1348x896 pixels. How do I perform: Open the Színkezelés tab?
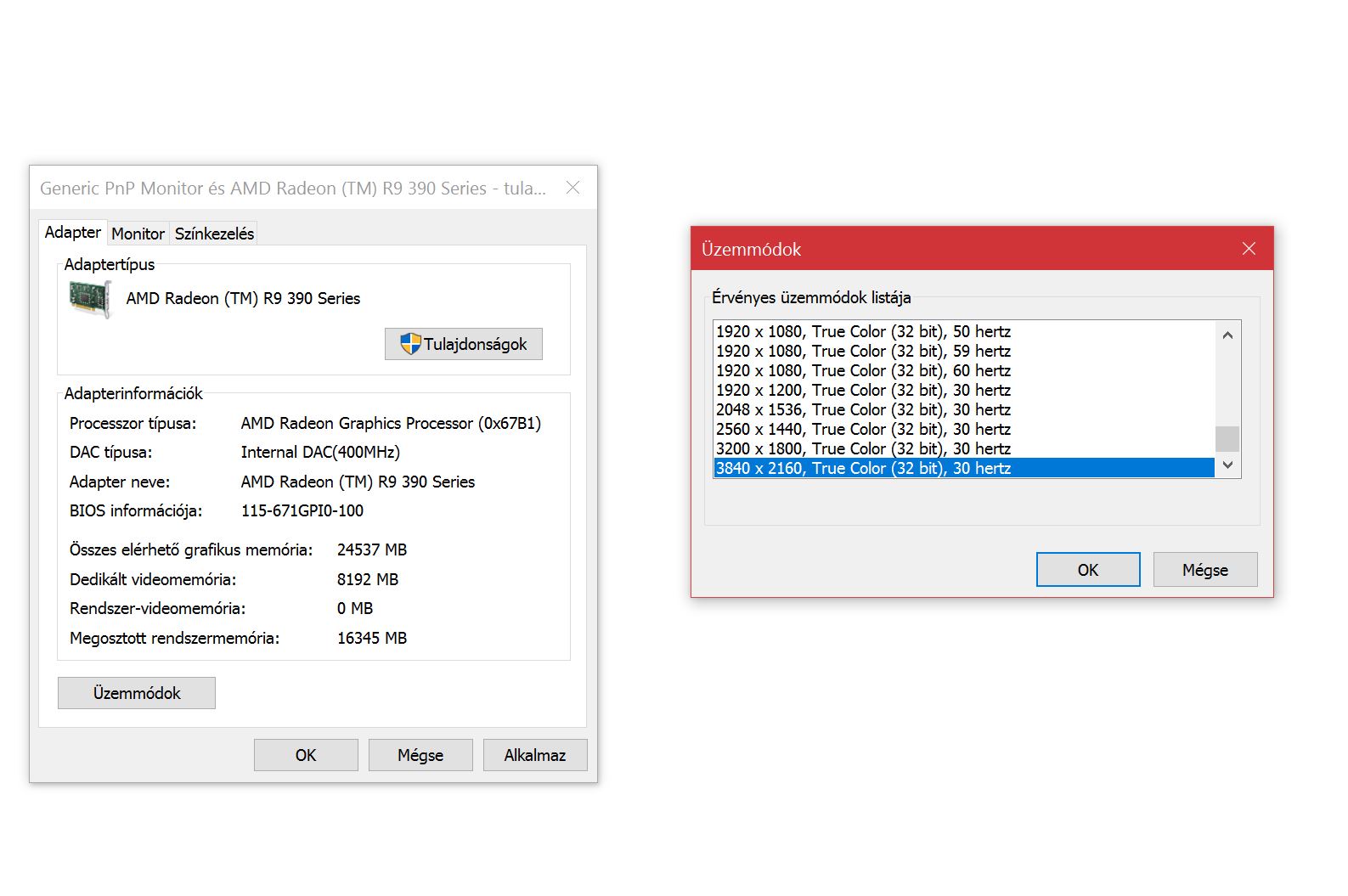(214, 234)
